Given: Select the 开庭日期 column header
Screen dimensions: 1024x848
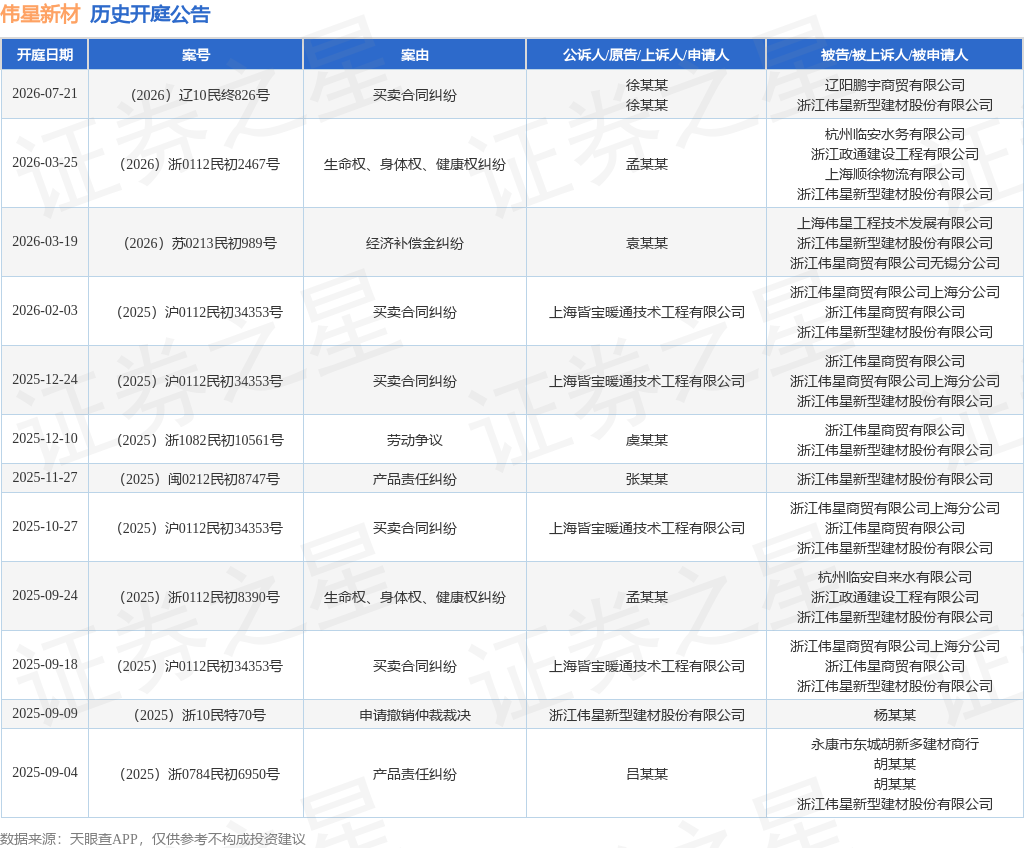Looking at the screenshot, I should (44, 55).
